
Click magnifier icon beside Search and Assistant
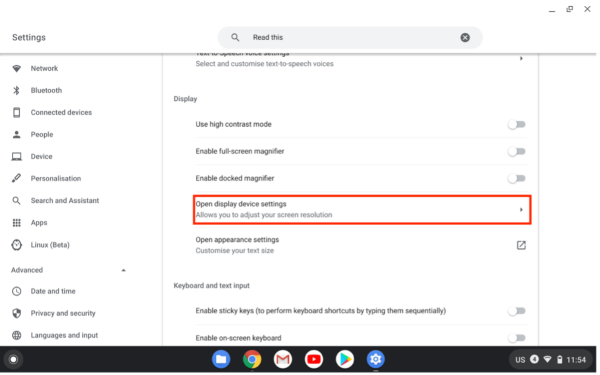(x=16, y=201)
